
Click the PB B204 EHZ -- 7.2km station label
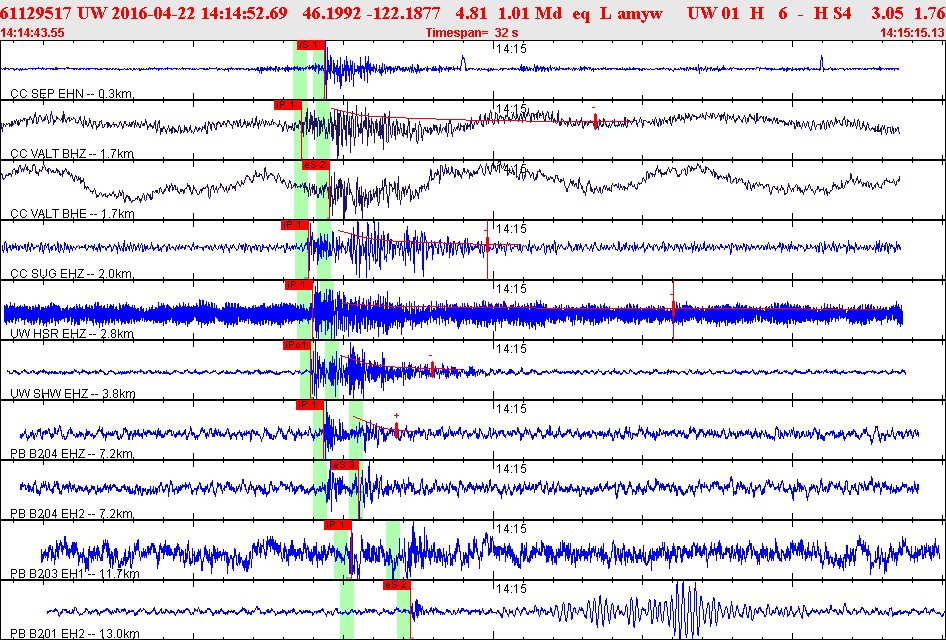72,454
